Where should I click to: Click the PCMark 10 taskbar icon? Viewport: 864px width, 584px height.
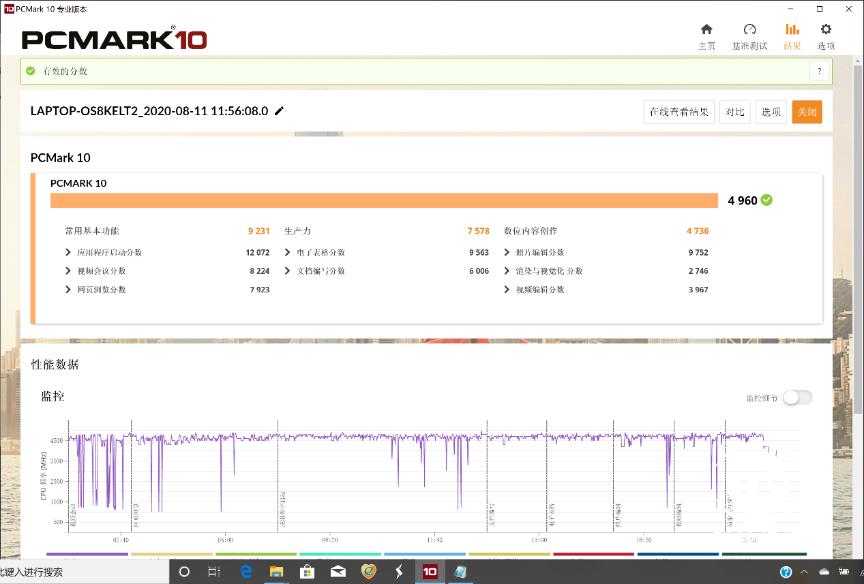(430, 572)
